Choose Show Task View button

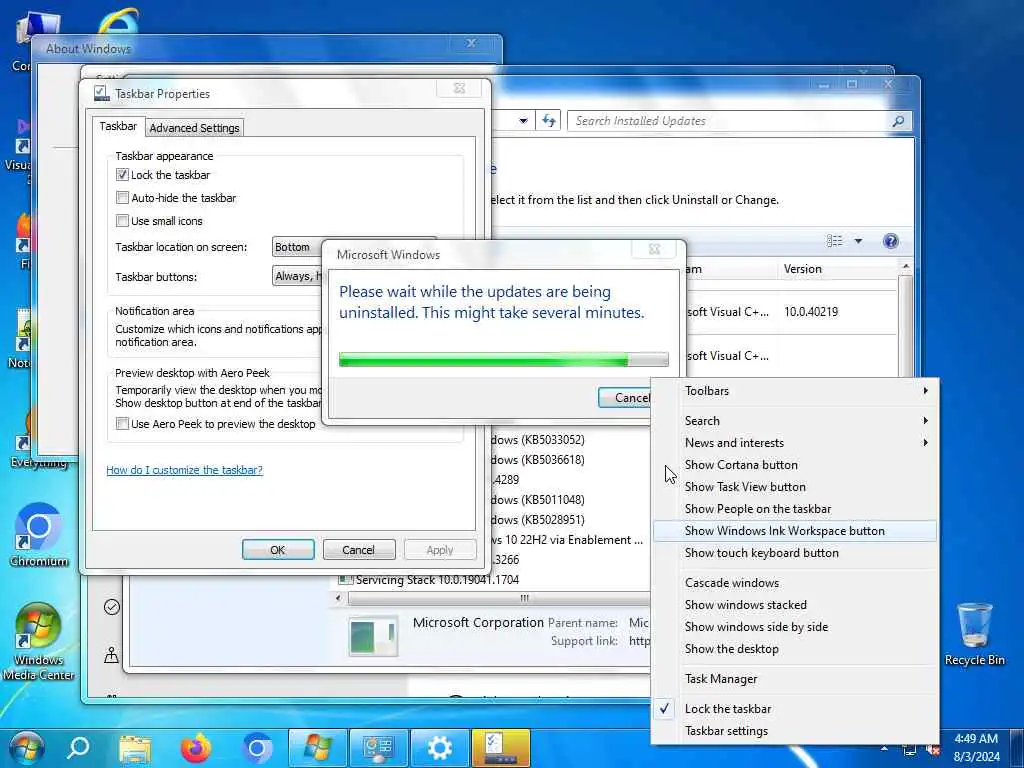(795, 487)
